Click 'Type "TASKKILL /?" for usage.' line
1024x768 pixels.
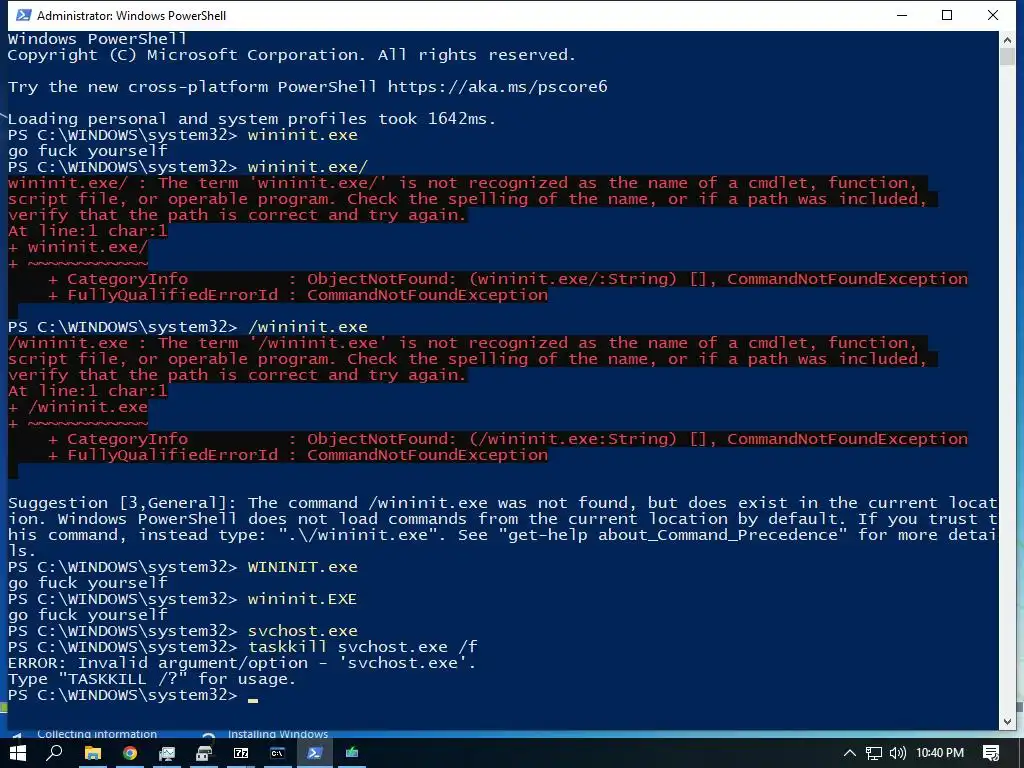click(x=152, y=679)
